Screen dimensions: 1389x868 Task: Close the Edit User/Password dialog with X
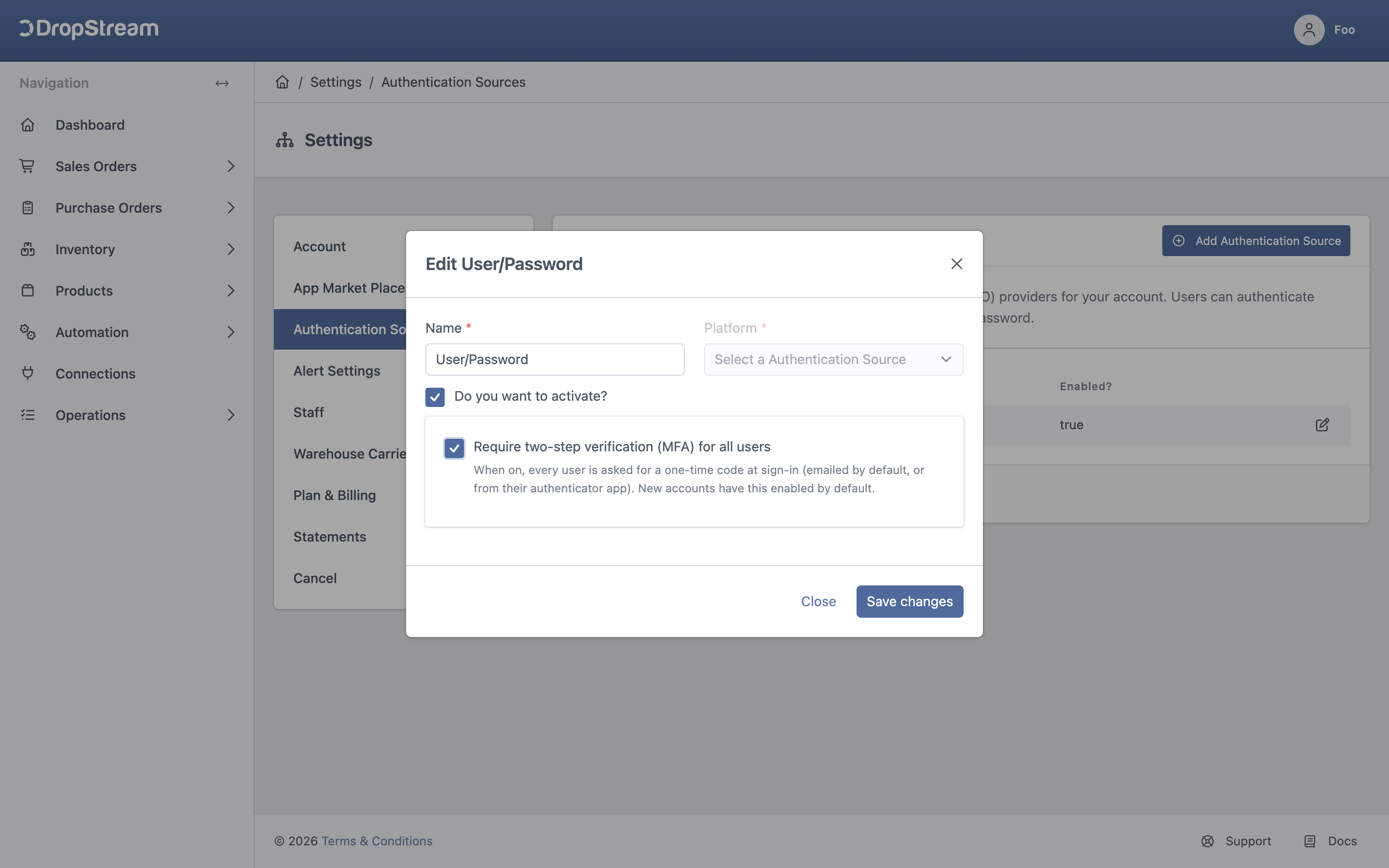pyautogui.click(x=956, y=264)
